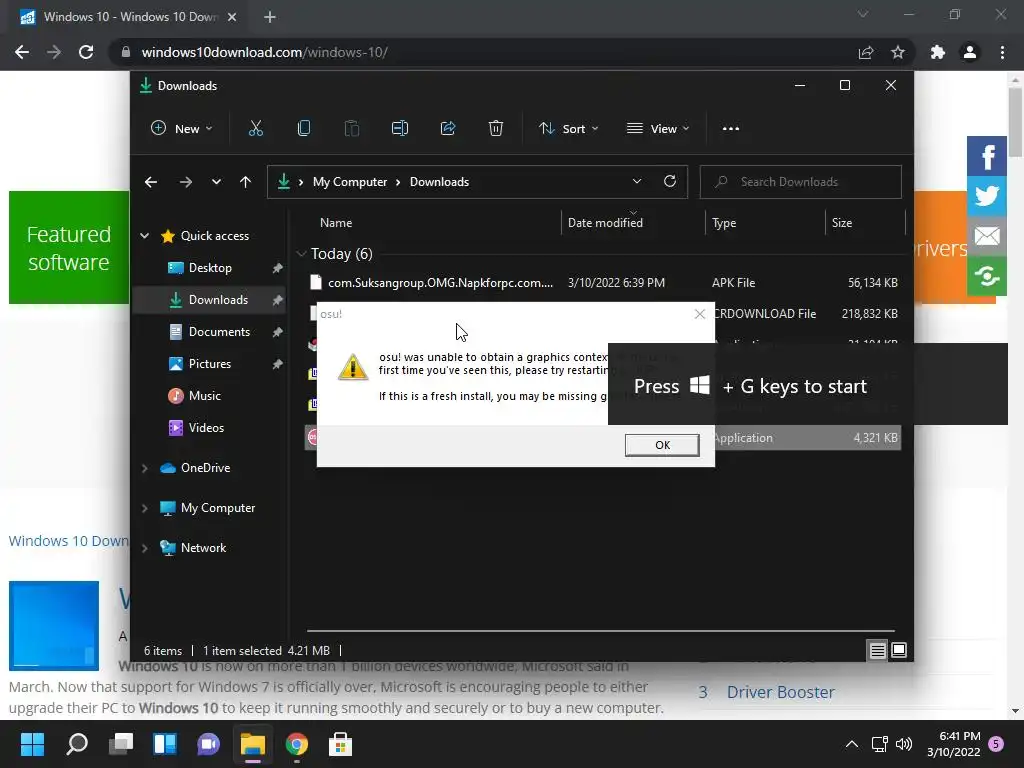Image resolution: width=1024 pixels, height=768 pixels.
Task: Open taskbar Search
Action: pyautogui.click(x=77, y=744)
